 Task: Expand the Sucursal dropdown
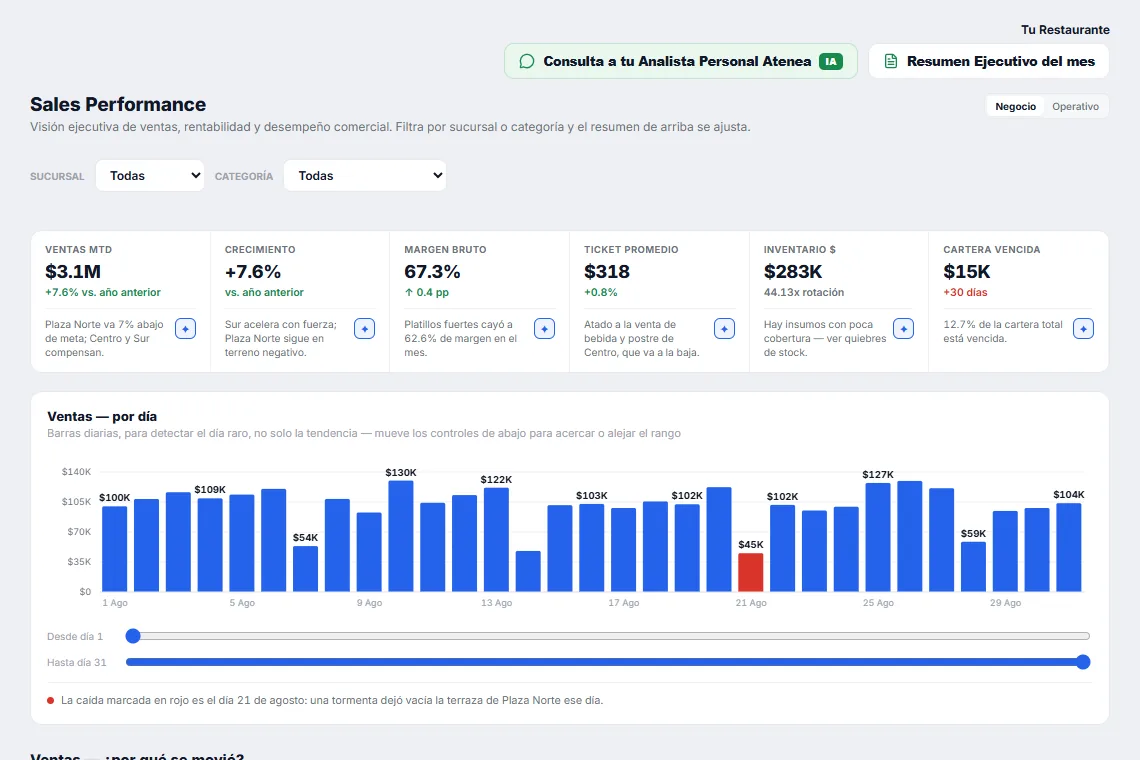pos(150,175)
